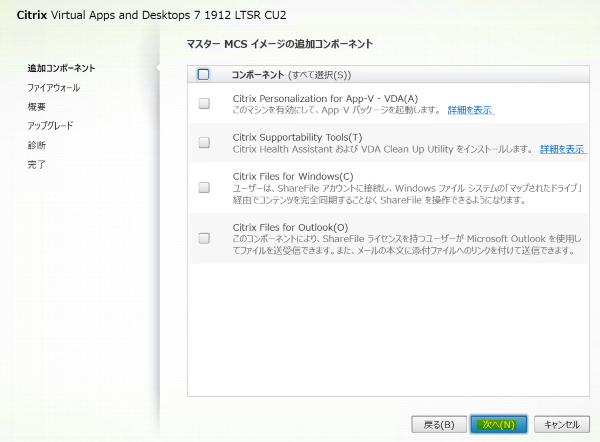
Task: Click the Microsoft Outlook description text
Action: (x=407, y=245)
